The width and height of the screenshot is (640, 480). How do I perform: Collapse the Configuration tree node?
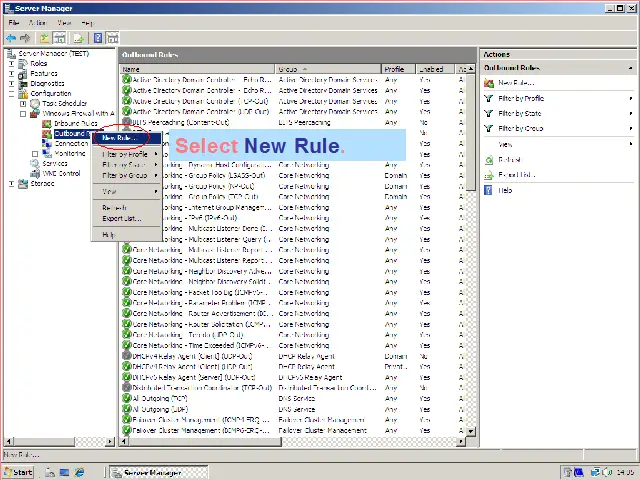(11, 94)
